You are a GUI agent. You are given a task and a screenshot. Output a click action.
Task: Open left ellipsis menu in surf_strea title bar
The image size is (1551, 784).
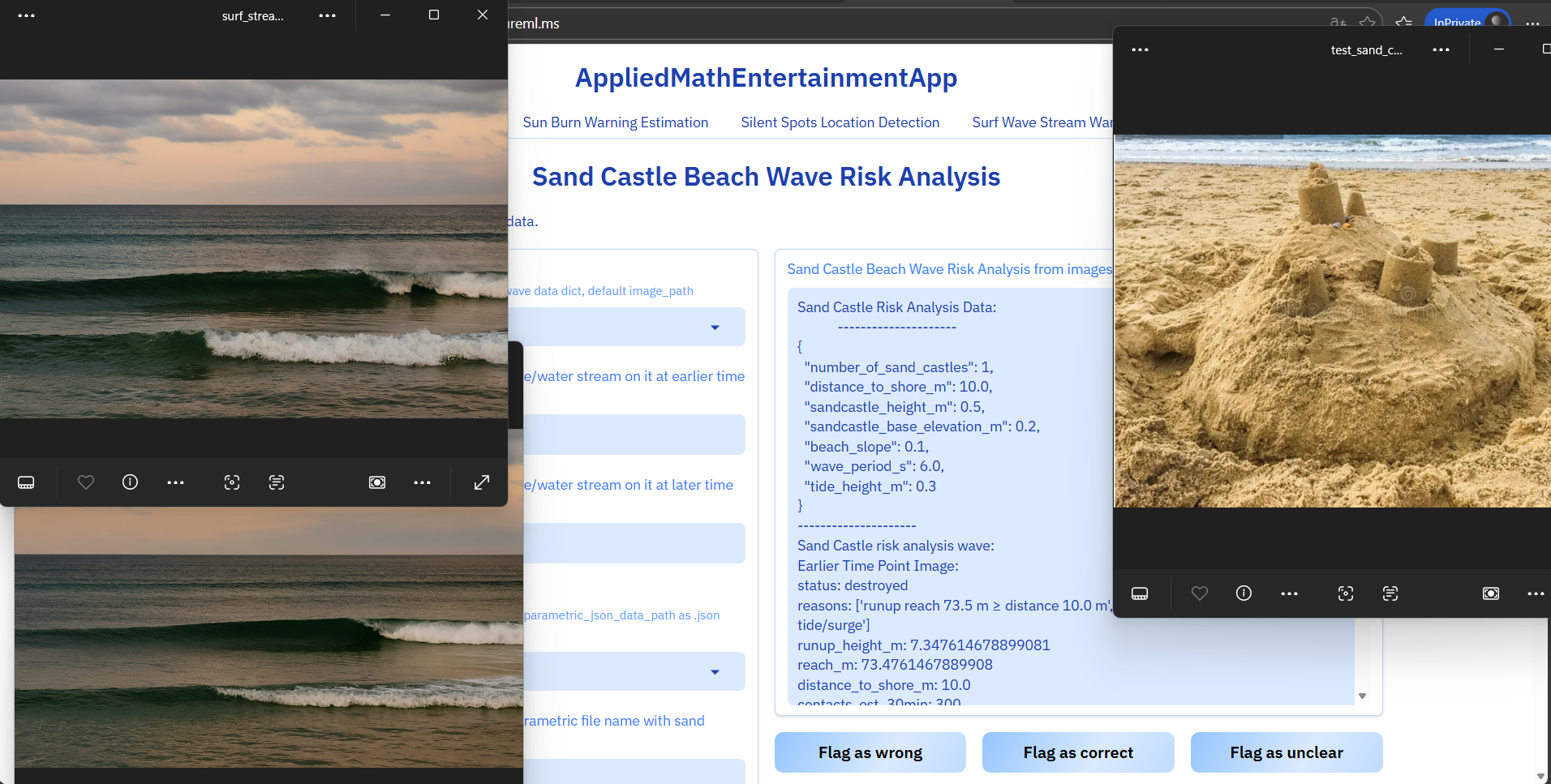pos(26,15)
